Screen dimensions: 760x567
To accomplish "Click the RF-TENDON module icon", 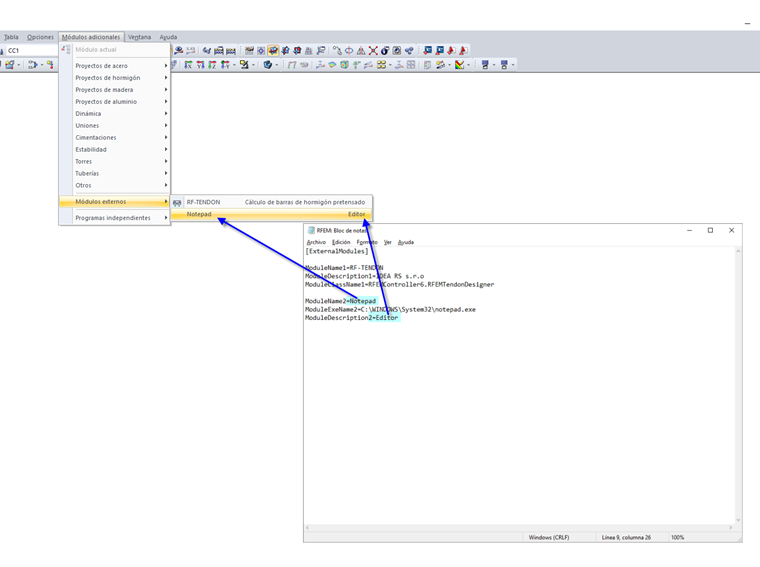I will (x=177, y=203).
